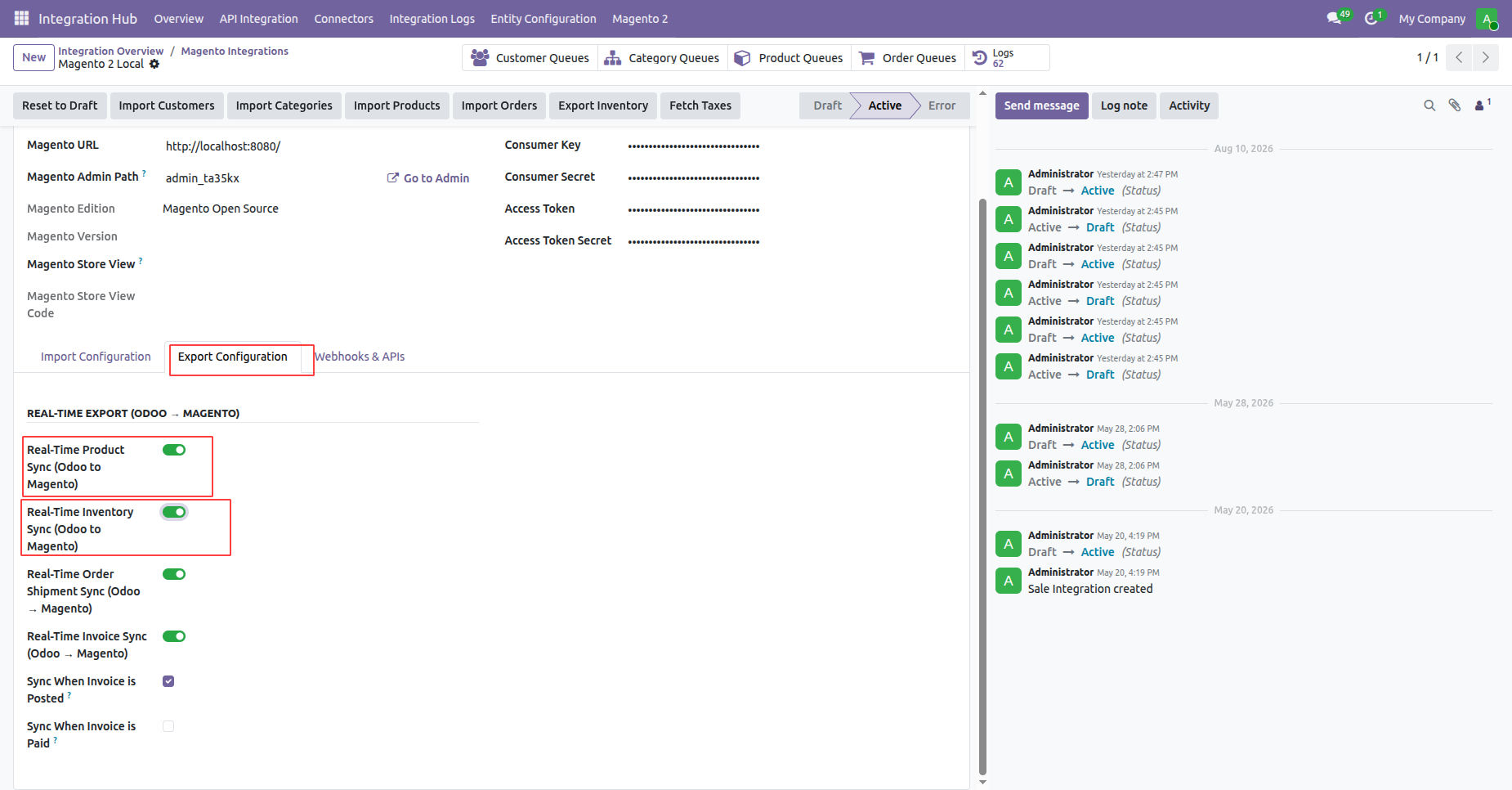The image size is (1512, 790).
Task: Check Sync When Invoice is Paid
Action: click(x=168, y=726)
